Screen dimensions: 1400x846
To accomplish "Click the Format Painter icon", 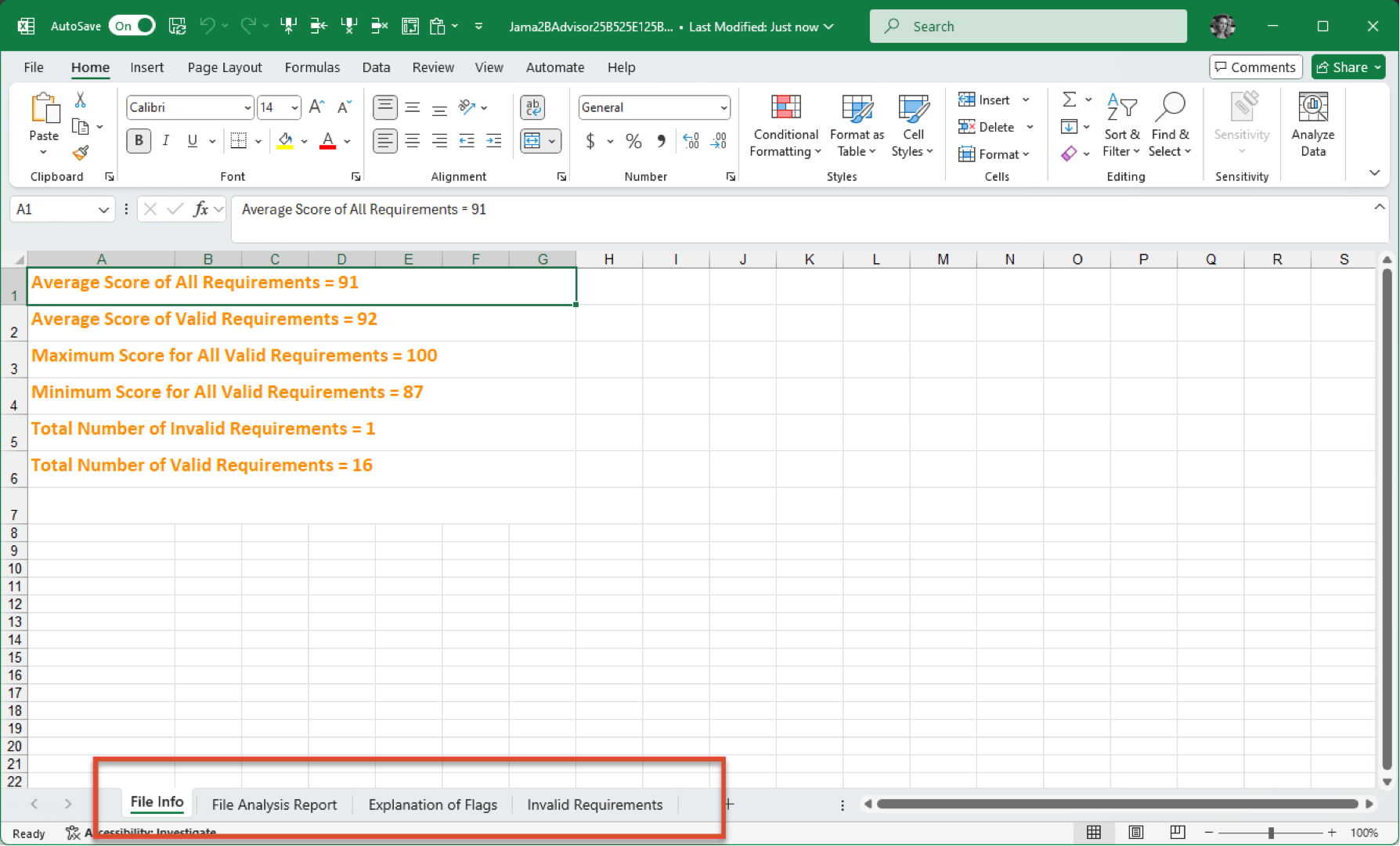I will point(80,154).
